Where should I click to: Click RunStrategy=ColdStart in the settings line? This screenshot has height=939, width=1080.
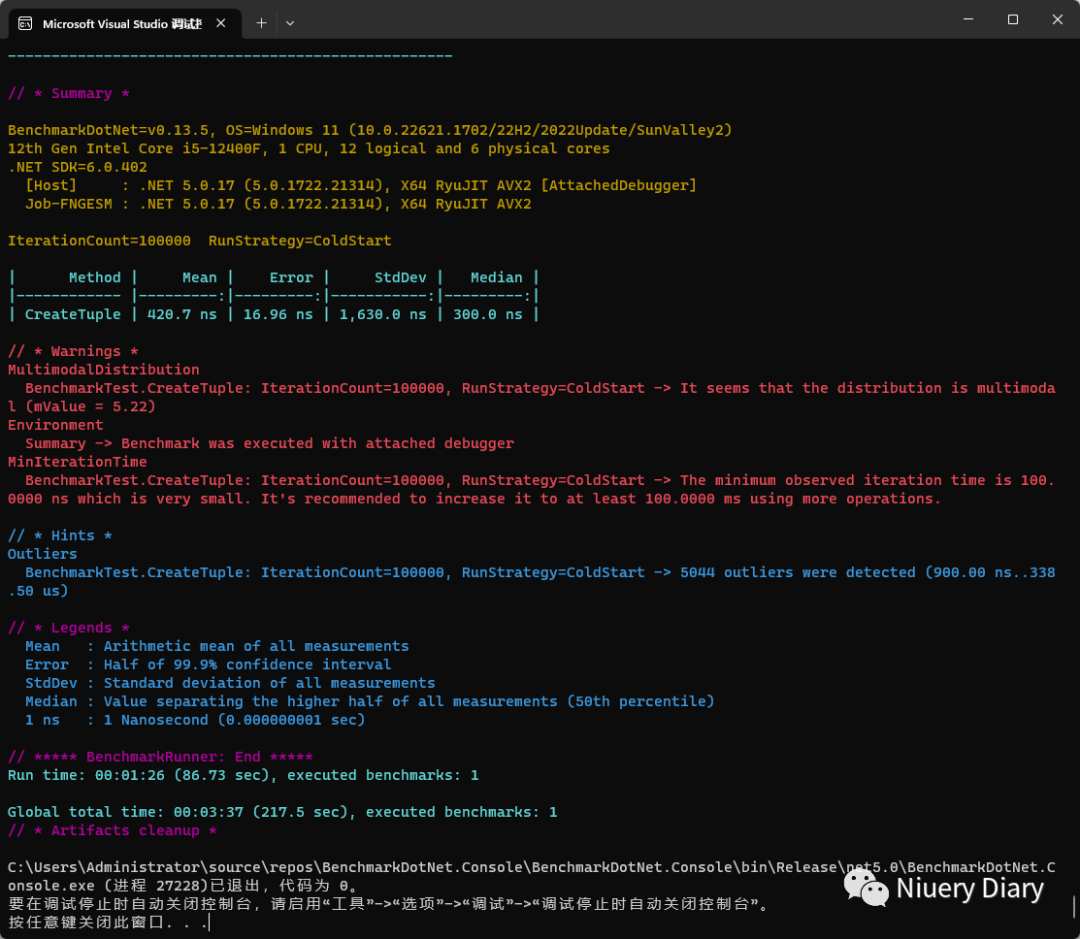(300, 240)
